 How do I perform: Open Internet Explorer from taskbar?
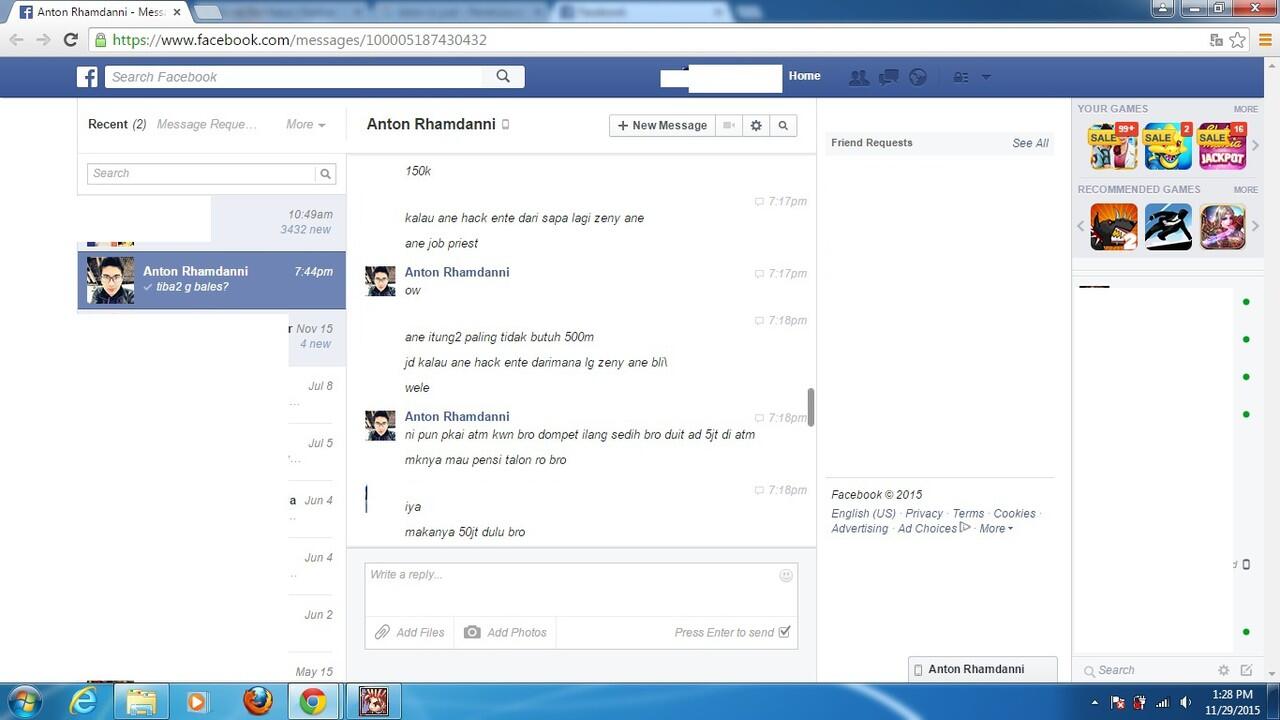(x=84, y=701)
